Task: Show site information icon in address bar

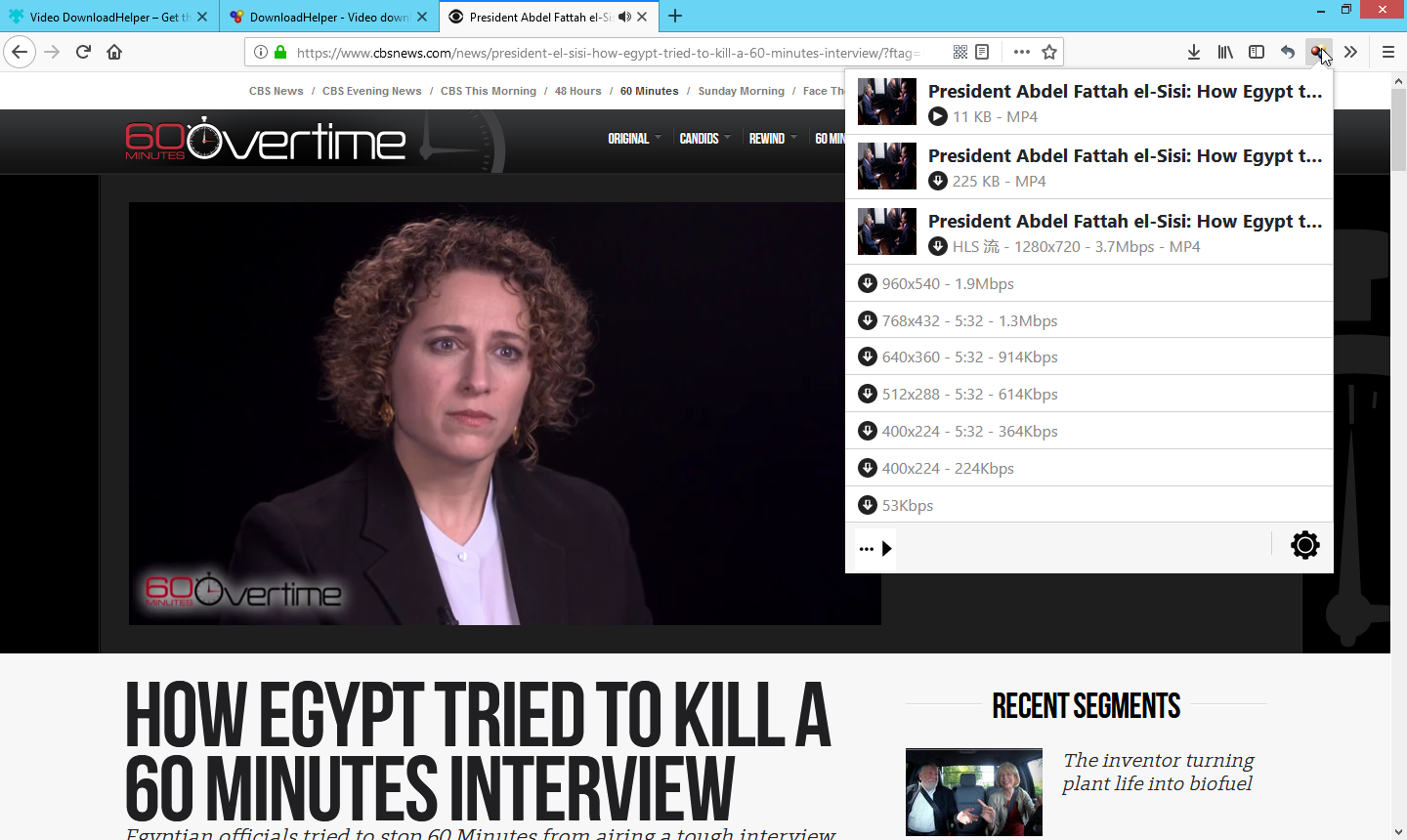Action: (261, 52)
